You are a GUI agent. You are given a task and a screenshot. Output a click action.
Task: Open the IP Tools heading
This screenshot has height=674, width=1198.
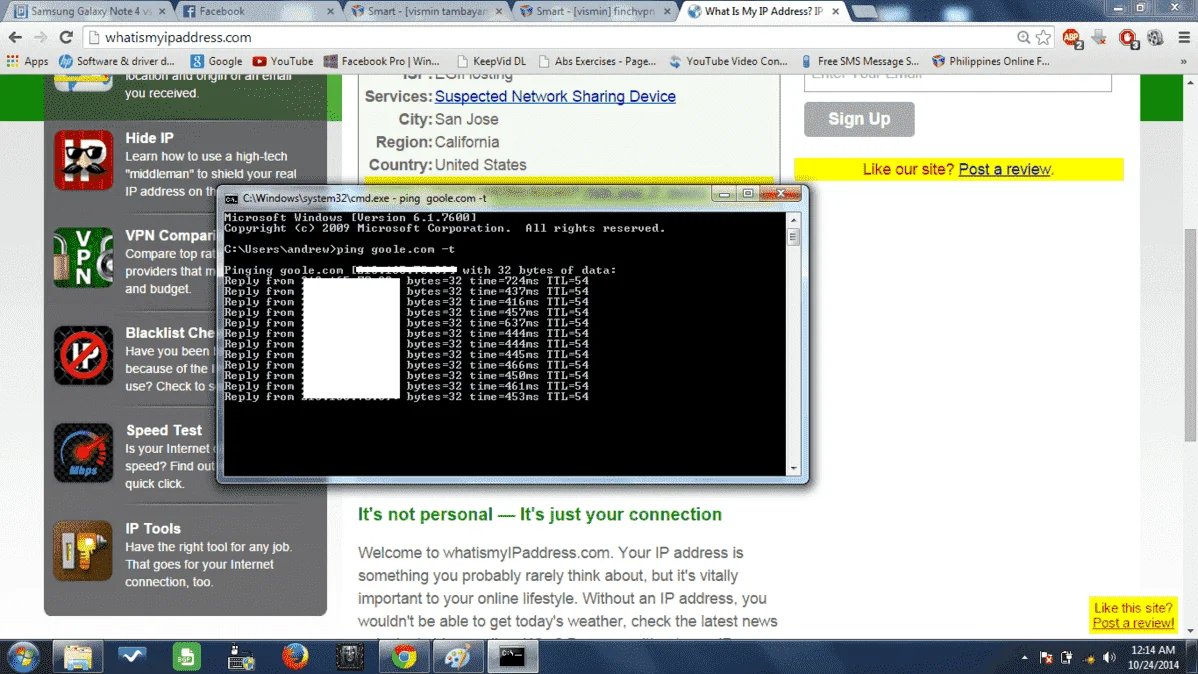(153, 528)
